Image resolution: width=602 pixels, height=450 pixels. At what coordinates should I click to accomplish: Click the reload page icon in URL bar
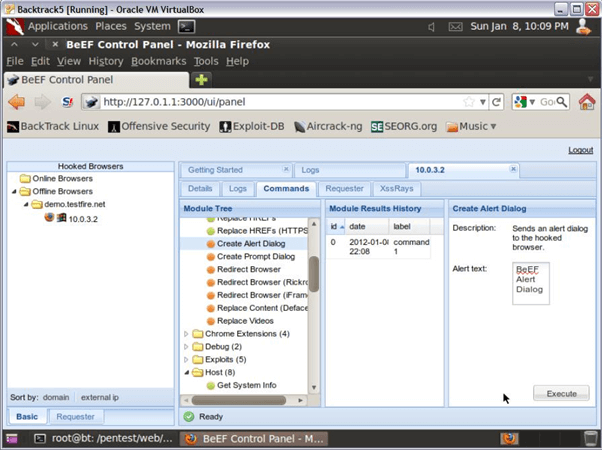[497, 102]
